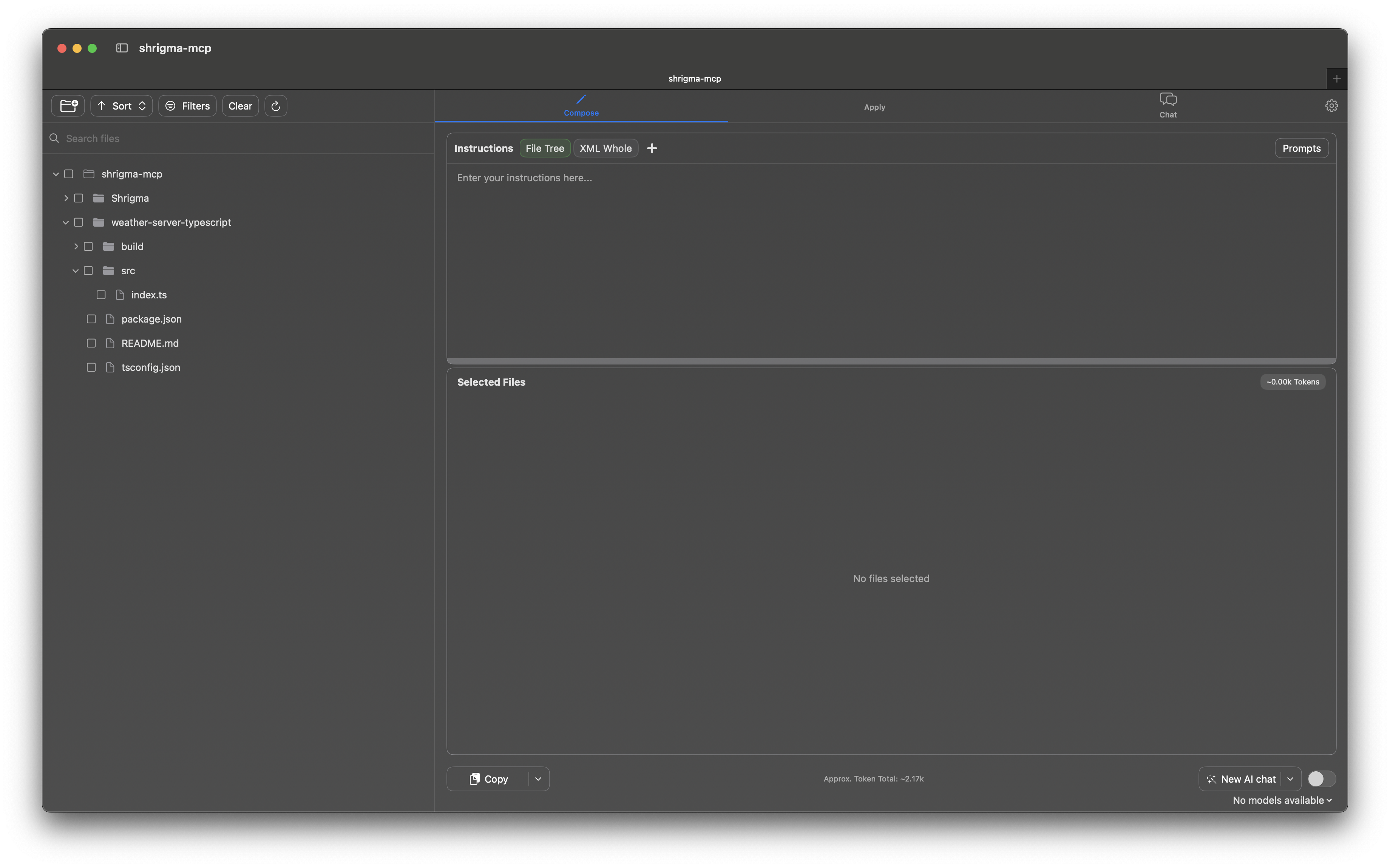The image size is (1390, 868).
Task: Select the Instructions tab
Action: (x=484, y=148)
